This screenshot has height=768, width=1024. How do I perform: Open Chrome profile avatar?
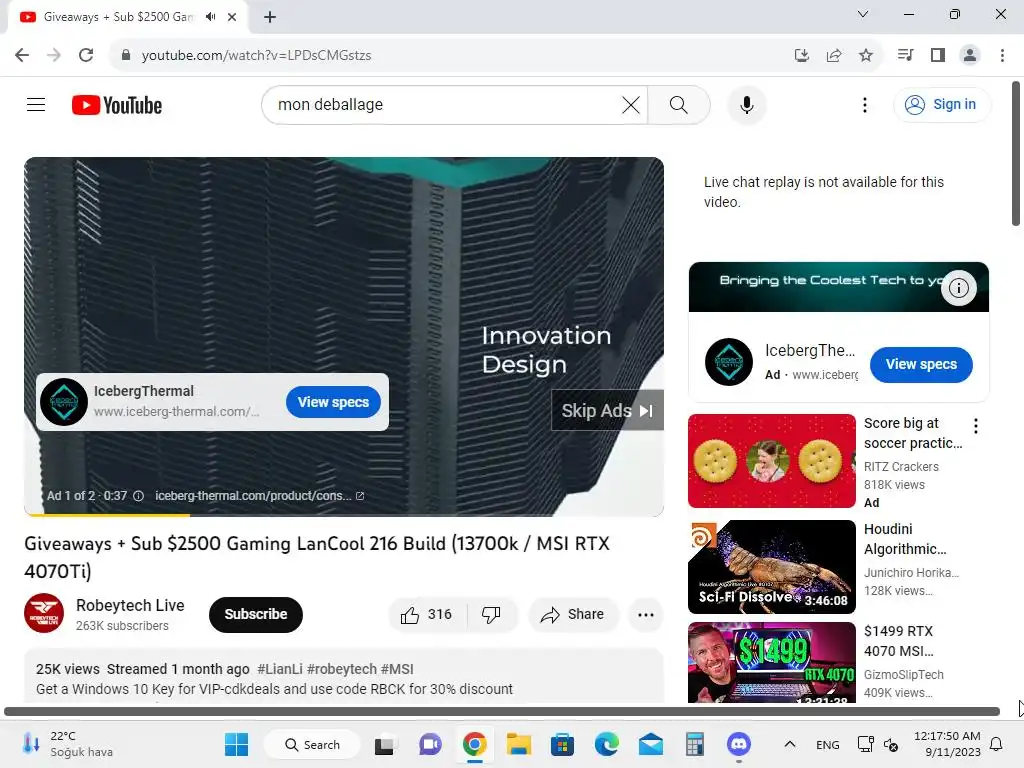click(x=970, y=55)
